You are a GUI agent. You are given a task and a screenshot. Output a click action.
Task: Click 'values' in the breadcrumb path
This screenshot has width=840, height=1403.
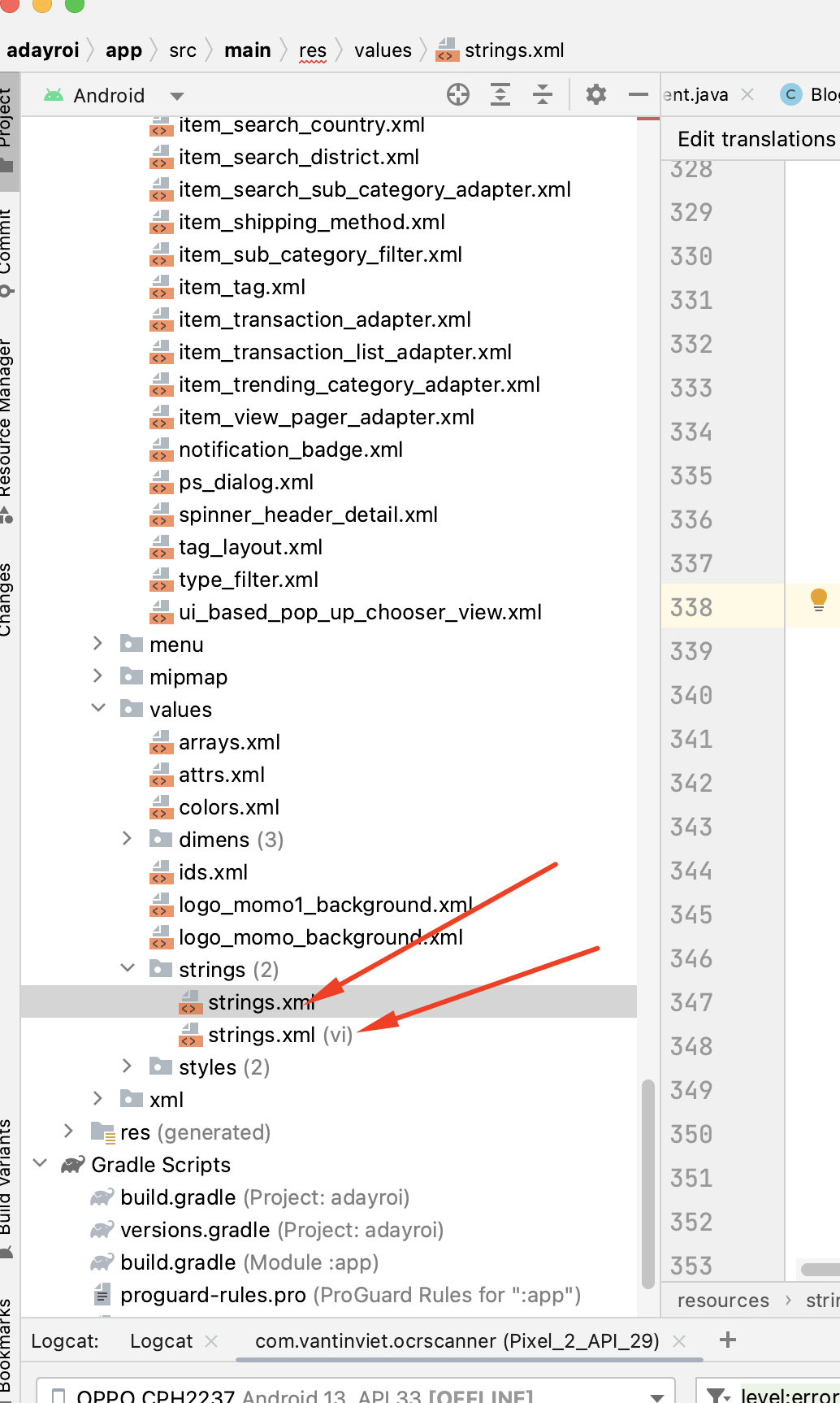point(383,50)
